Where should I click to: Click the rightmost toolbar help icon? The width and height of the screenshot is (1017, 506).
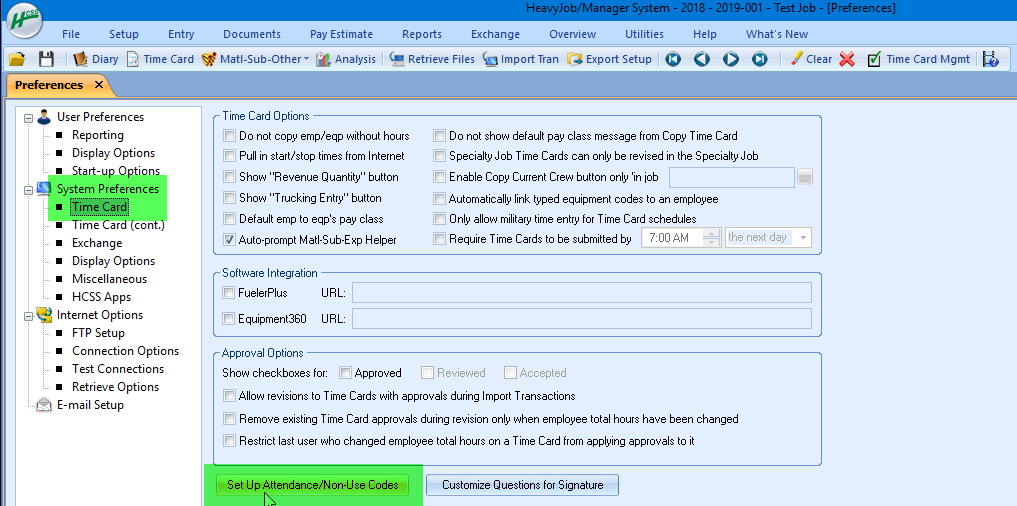coord(990,59)
